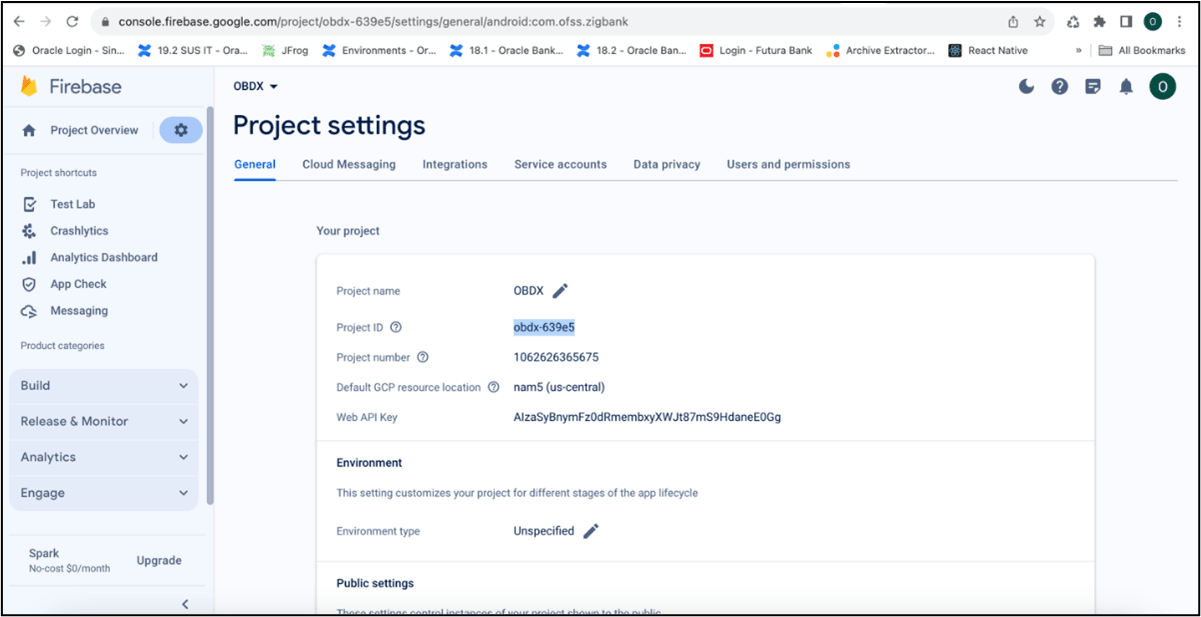Switch to dark mode with the moon icon
The image size is (1201, 617).
coord(1026,87)
